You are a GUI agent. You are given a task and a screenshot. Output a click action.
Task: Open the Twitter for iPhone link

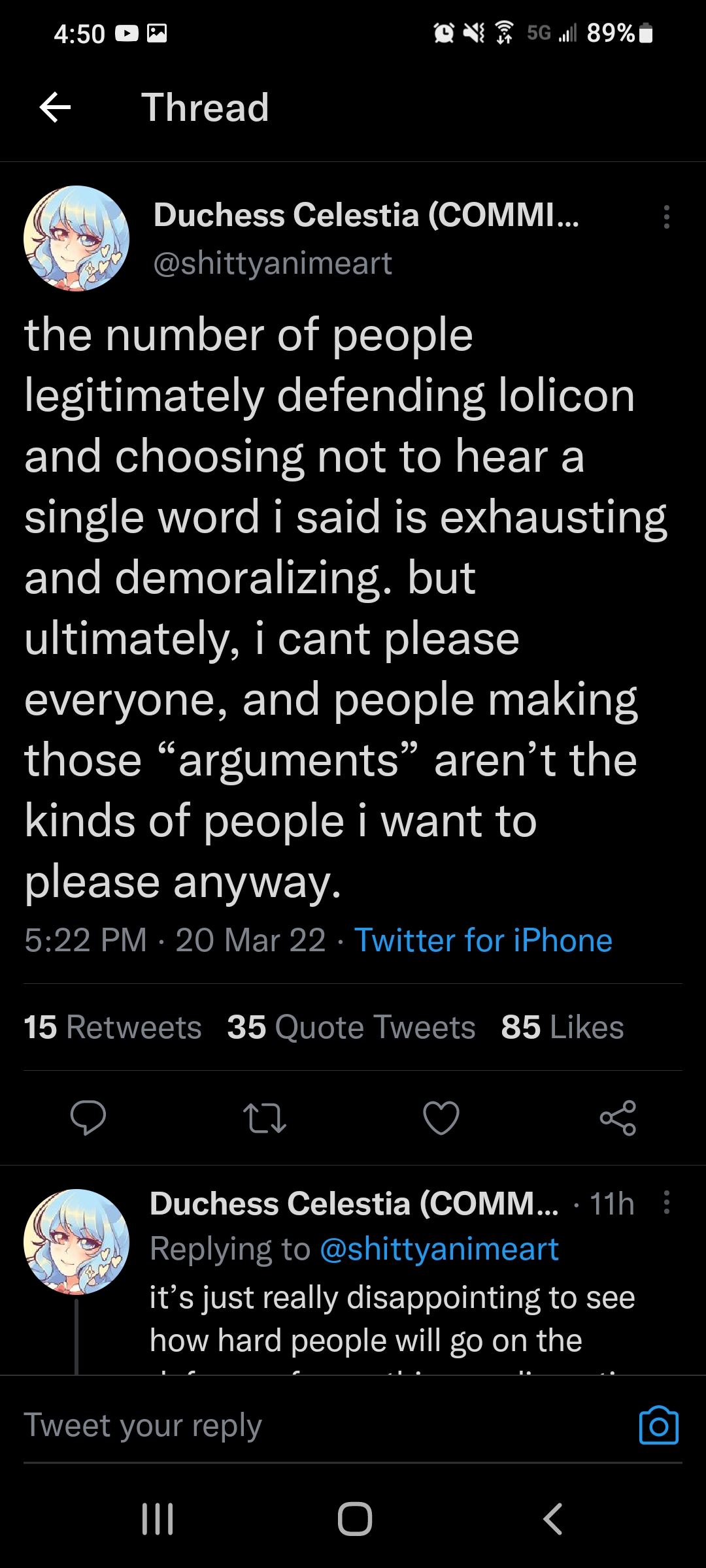[x=483, y=941]
